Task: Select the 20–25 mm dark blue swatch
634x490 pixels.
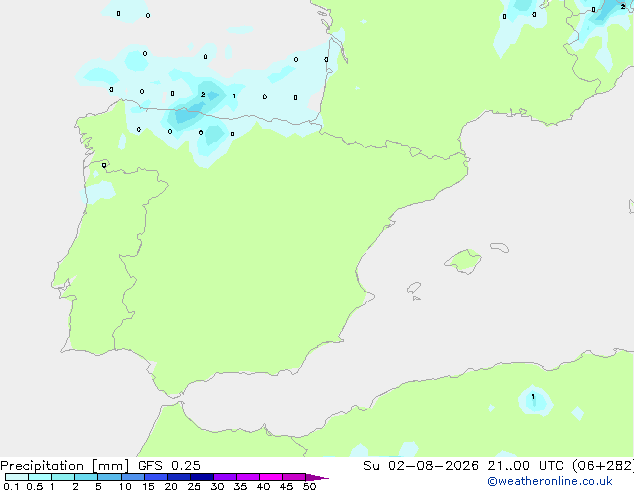Action: pos(178,477)
